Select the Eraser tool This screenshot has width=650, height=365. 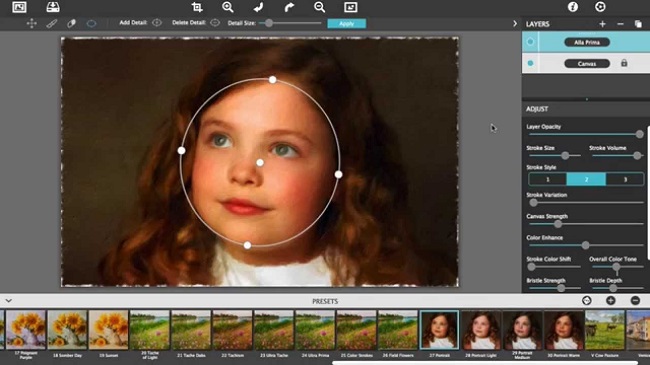pyautogui.click(x=71, y=23)
